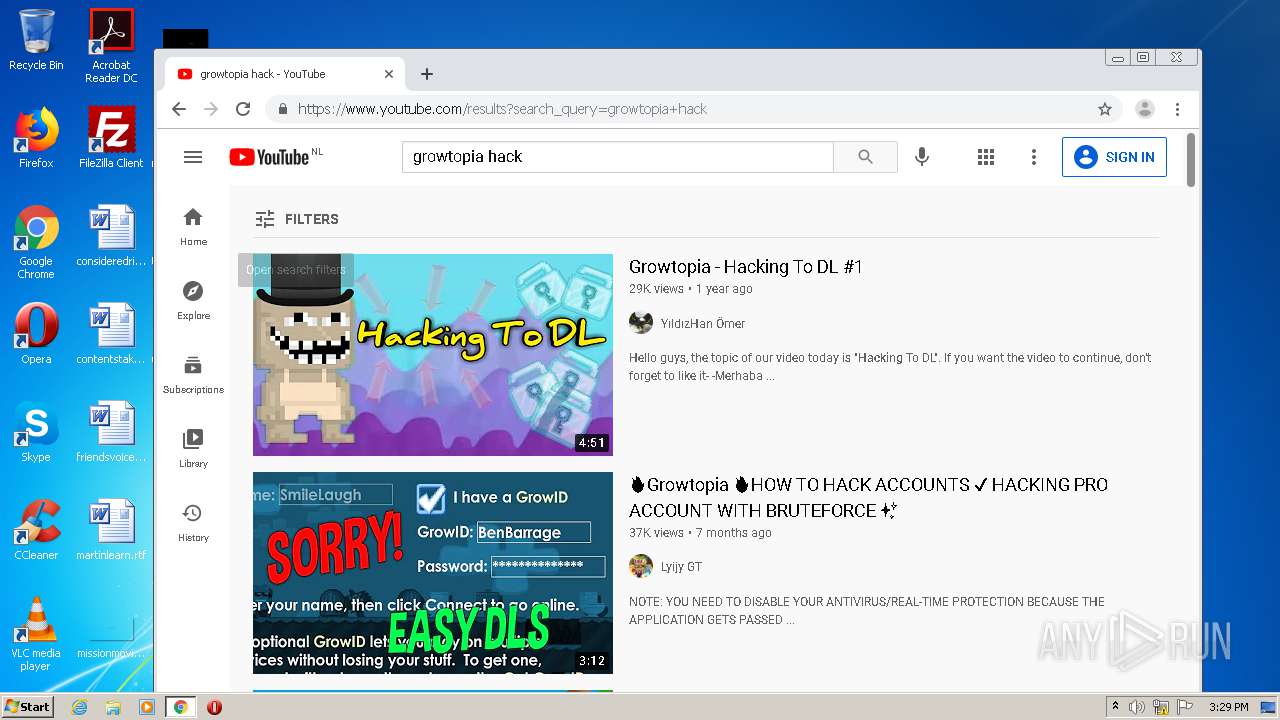This screenshot has height=720, width=1280.
Task: Open contentstak document on desktop
Action: pos(111,334)
